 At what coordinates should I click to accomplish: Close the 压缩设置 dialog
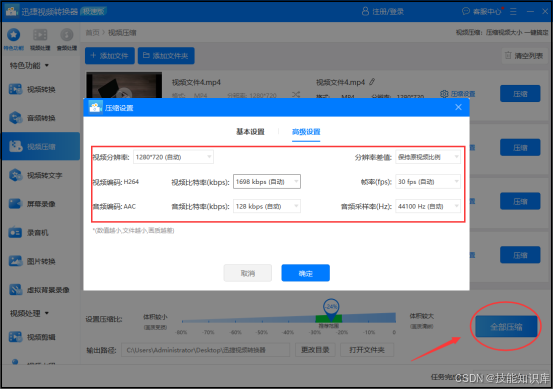pos(458,107)
